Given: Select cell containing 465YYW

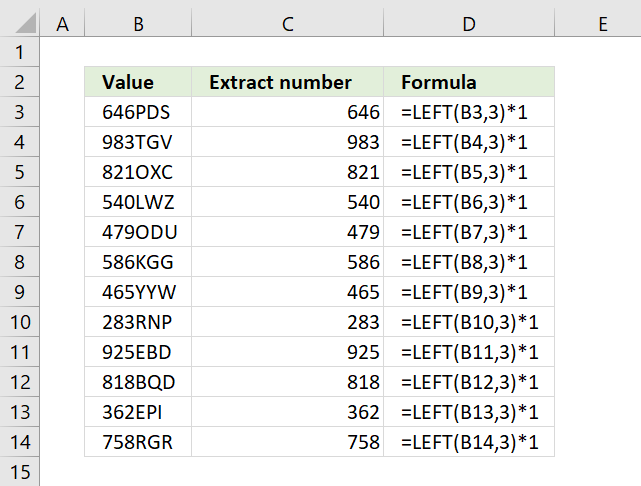Looking at the screenshot, I should (x=138, y=292).
